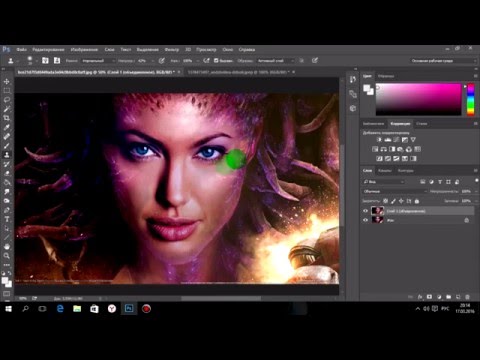Click the pixel layer filter icon
Screen dimensions: 480x360
423,182
